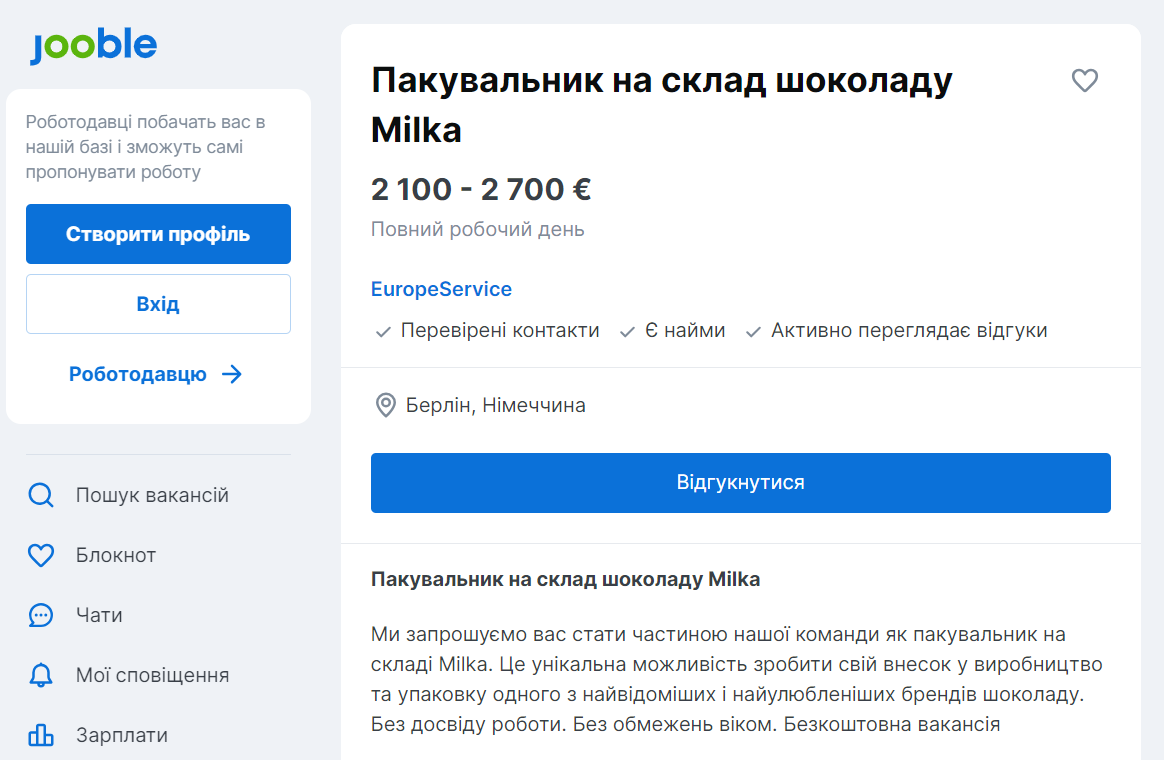
Task: Add vacancy to favorites via heart icon
Action: coord(1084,80)
